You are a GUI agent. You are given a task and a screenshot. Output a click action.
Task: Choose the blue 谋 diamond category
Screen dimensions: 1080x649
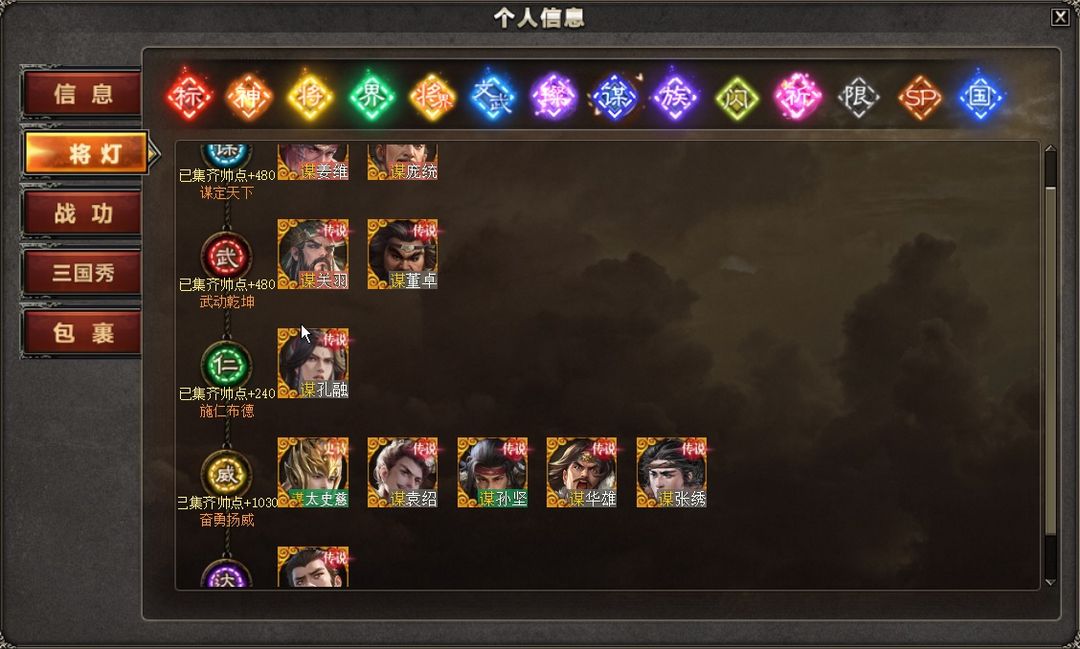point(614,96)
